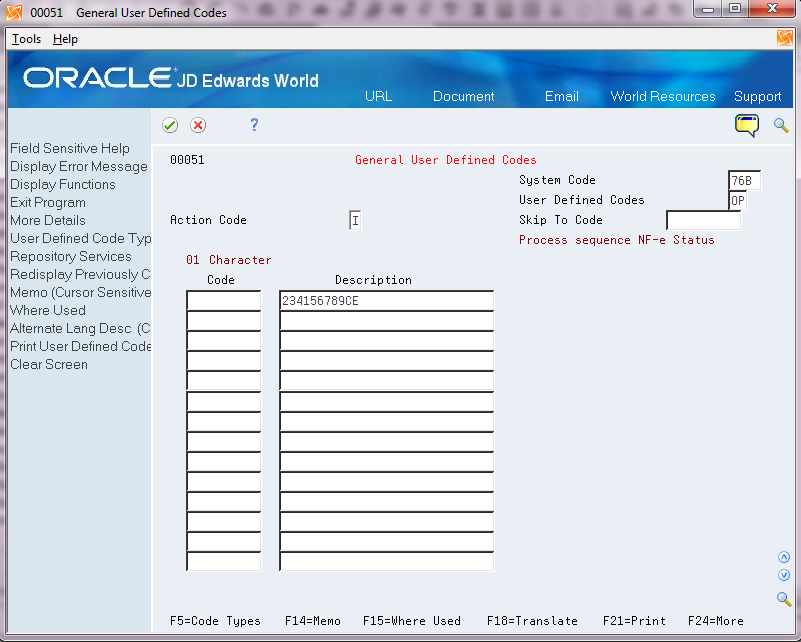Click the first Code column input field

click(224, 300)
